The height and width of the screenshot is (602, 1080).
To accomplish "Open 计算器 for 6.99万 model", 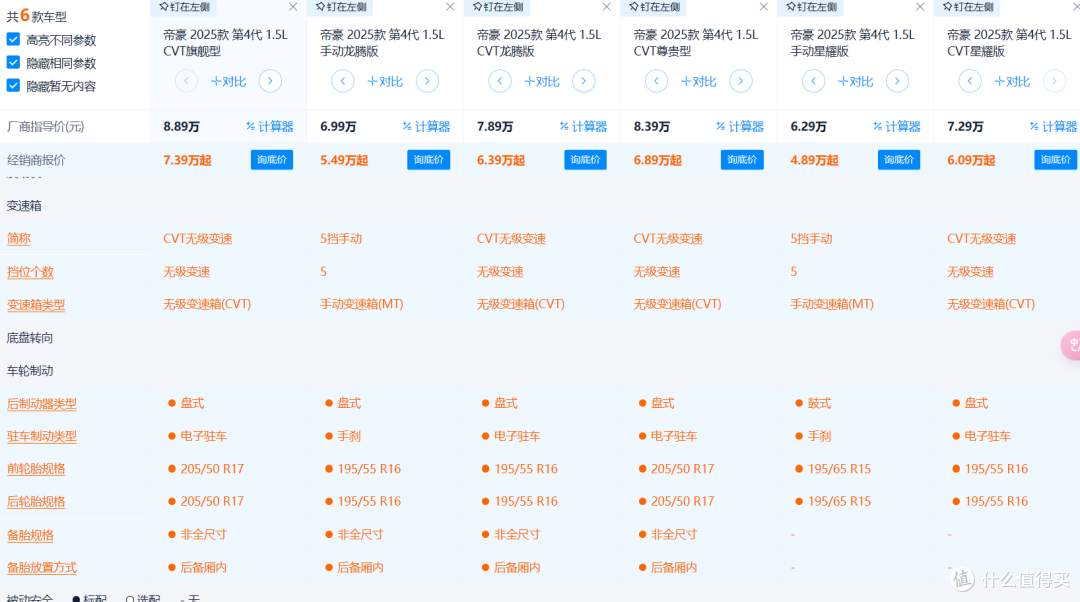I will coord(426,127).
